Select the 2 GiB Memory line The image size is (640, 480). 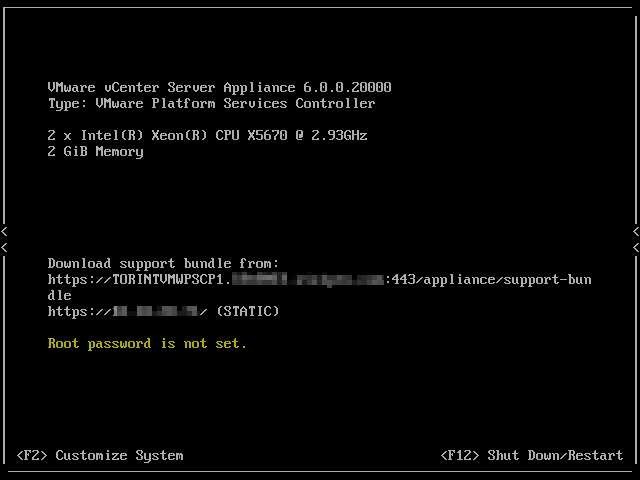click(96, 152)
